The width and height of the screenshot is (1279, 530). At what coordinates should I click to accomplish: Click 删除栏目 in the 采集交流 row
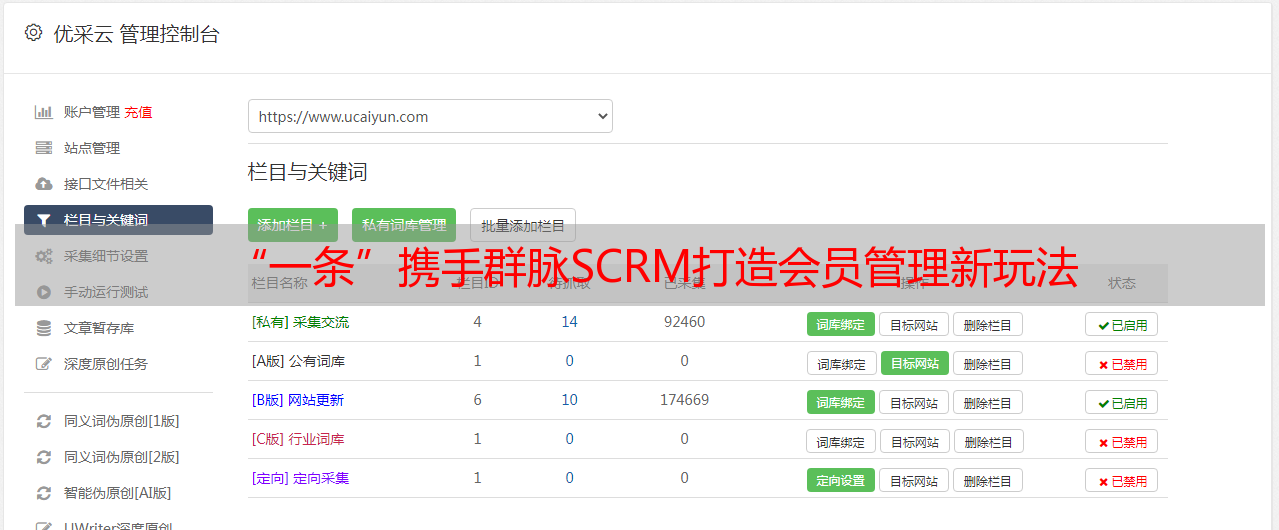pyautogui.click(x=988, y=324)
